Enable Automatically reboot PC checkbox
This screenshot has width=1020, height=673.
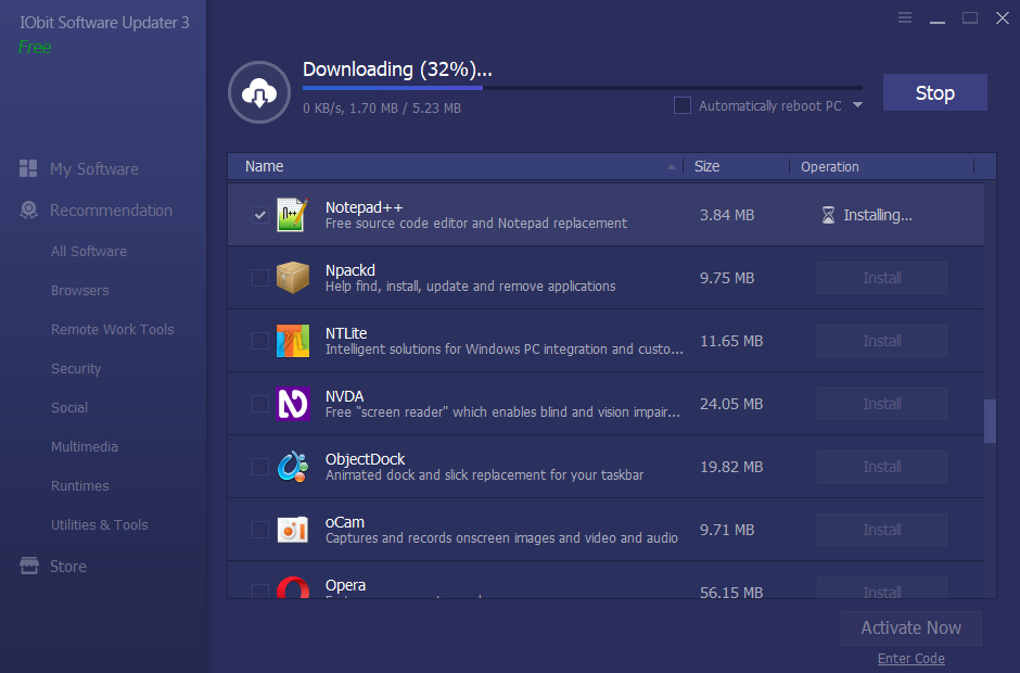[682, 105]
